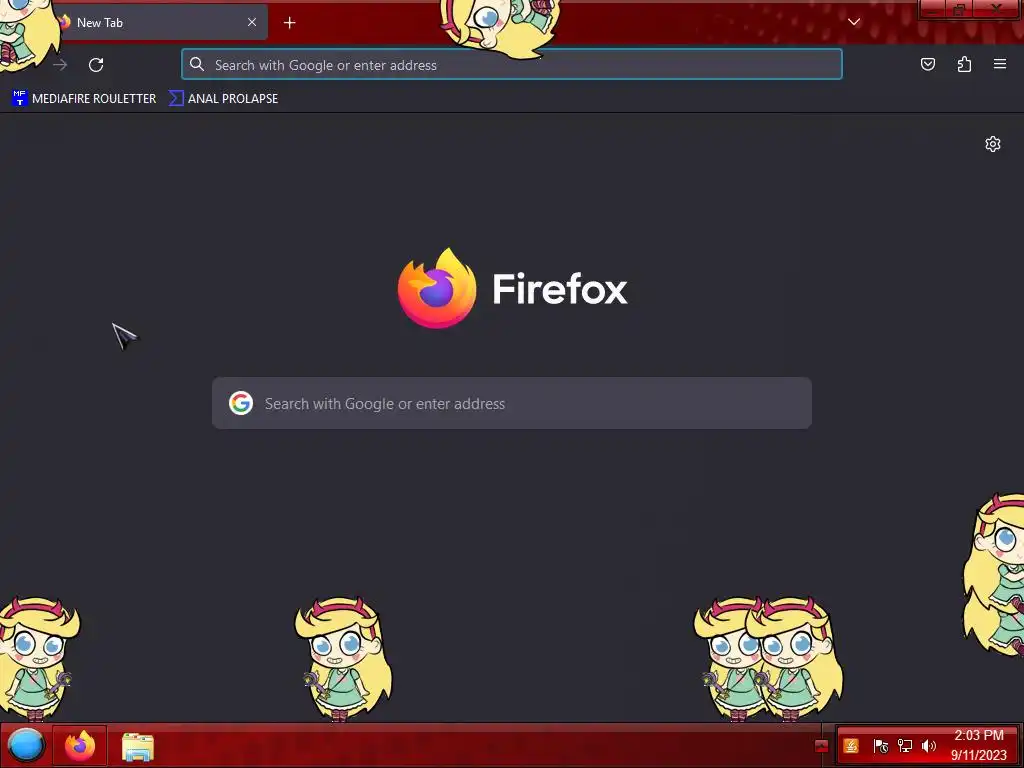Open Action Center flag tray icon
The image size is (1024, 768).
pyautogui.click(x=880, y=746)
